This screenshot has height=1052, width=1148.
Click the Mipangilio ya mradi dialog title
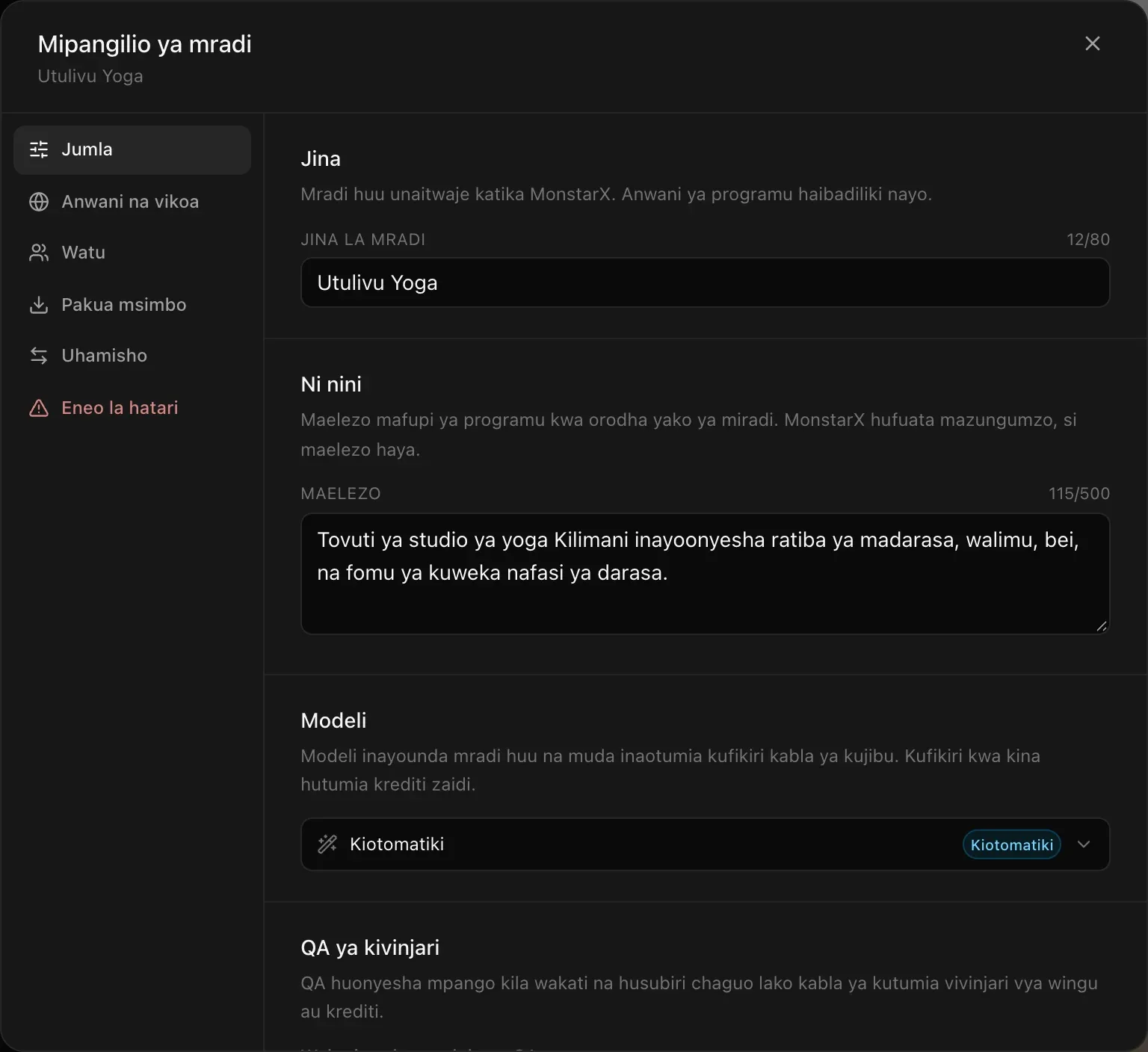point(145,44)
